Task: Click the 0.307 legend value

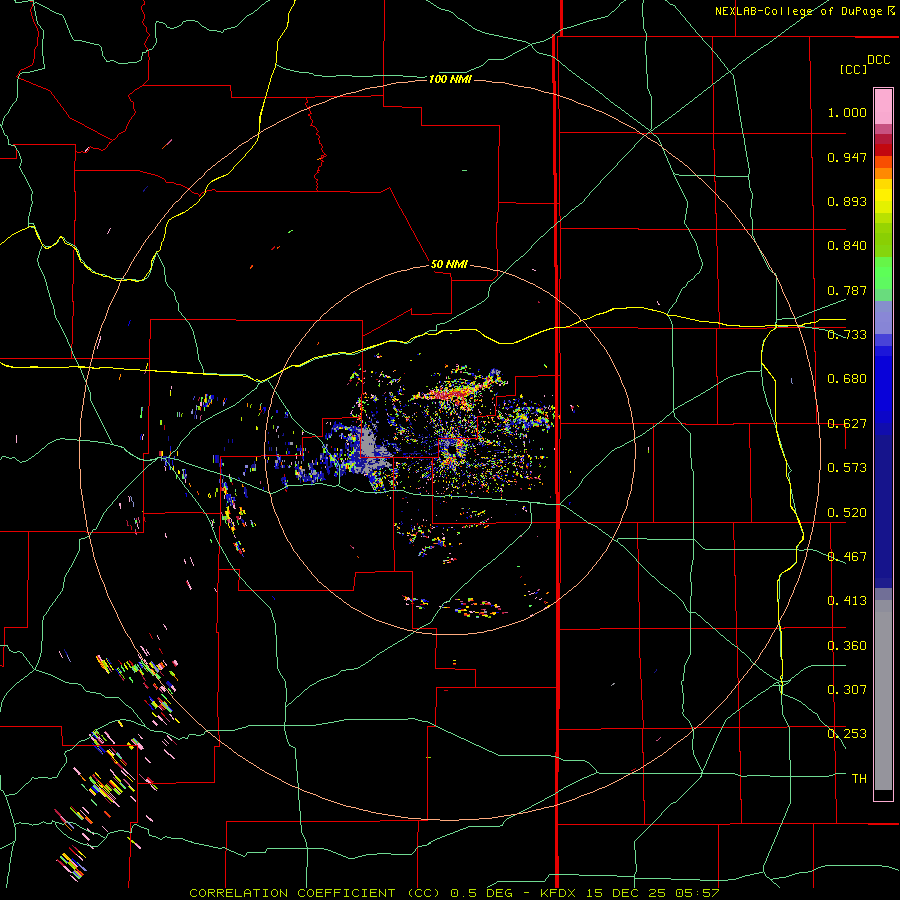Action: tap(847, 690)
